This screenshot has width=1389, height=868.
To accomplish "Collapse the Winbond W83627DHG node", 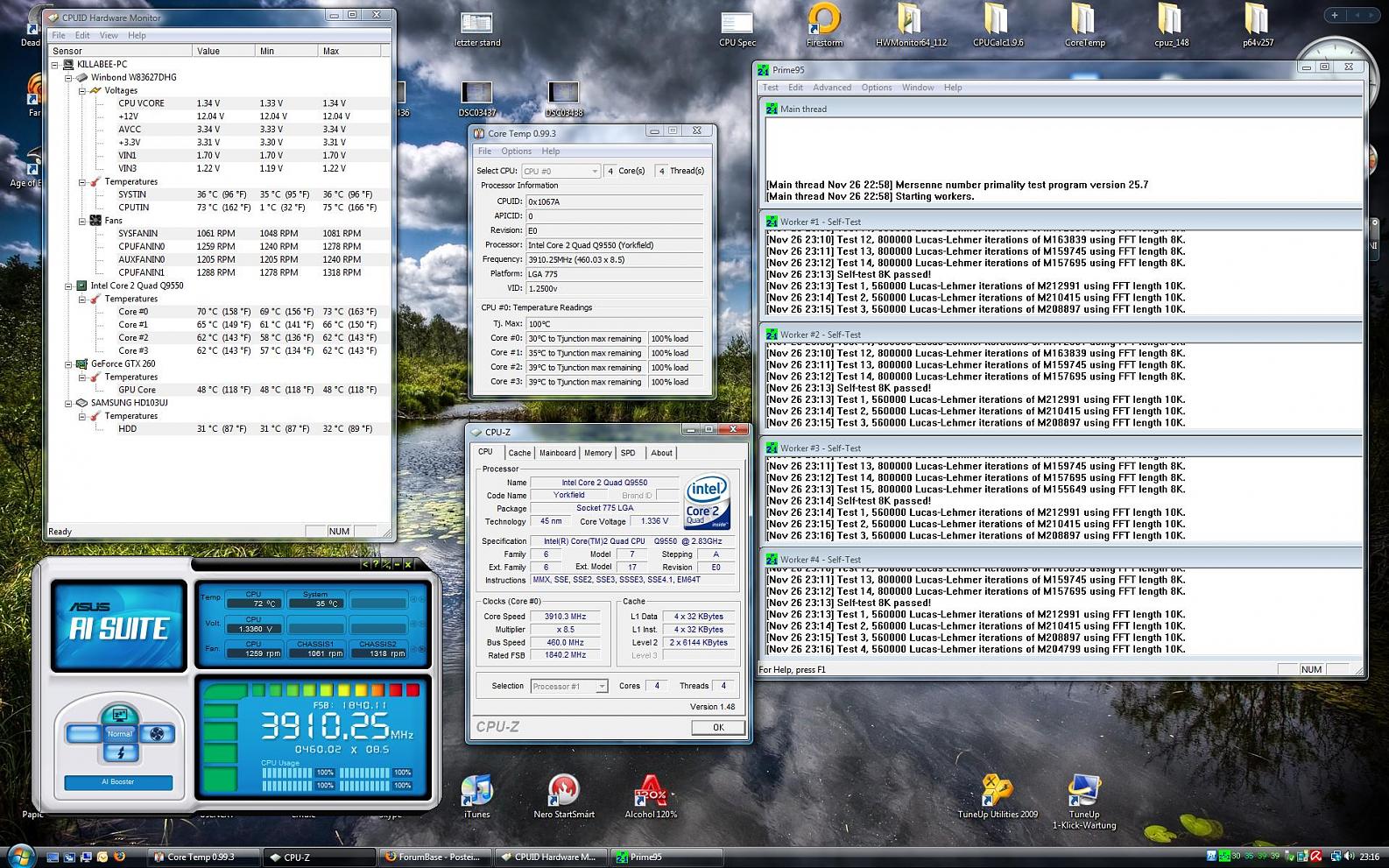I will pos(69,77).
